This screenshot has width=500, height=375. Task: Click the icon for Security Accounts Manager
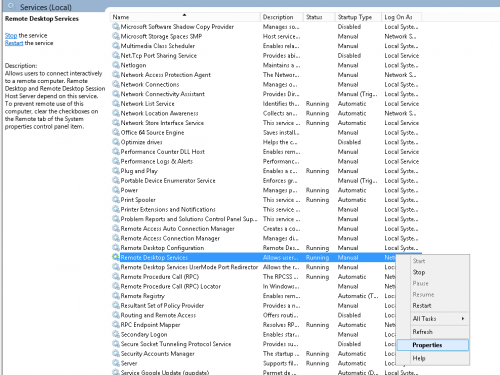pyautogui.click(x=116, y=353)
